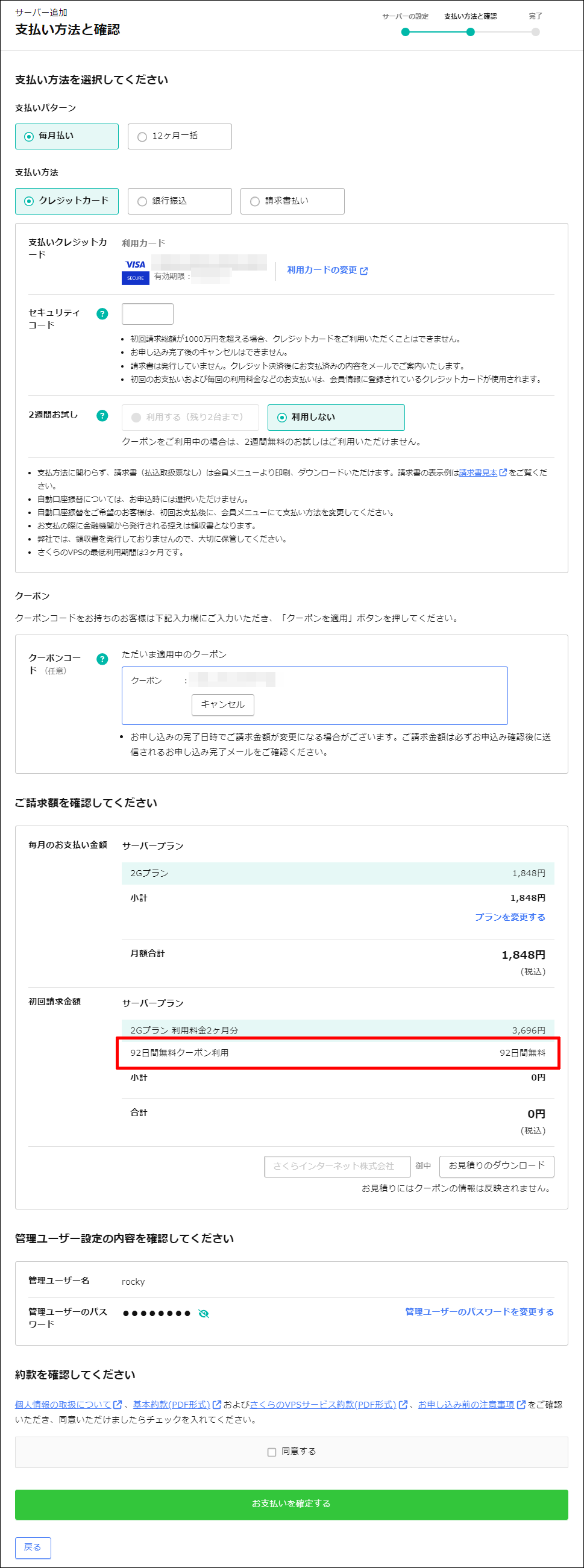Click the security code input field

pyautogui.click(x=148, y=314)
